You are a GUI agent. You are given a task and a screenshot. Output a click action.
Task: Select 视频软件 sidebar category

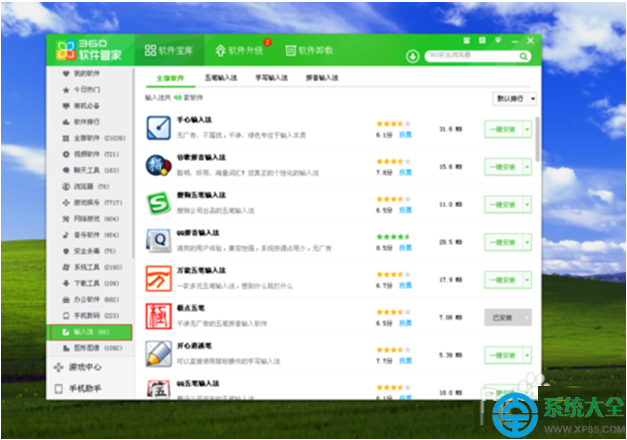click(x=91, y=154)
